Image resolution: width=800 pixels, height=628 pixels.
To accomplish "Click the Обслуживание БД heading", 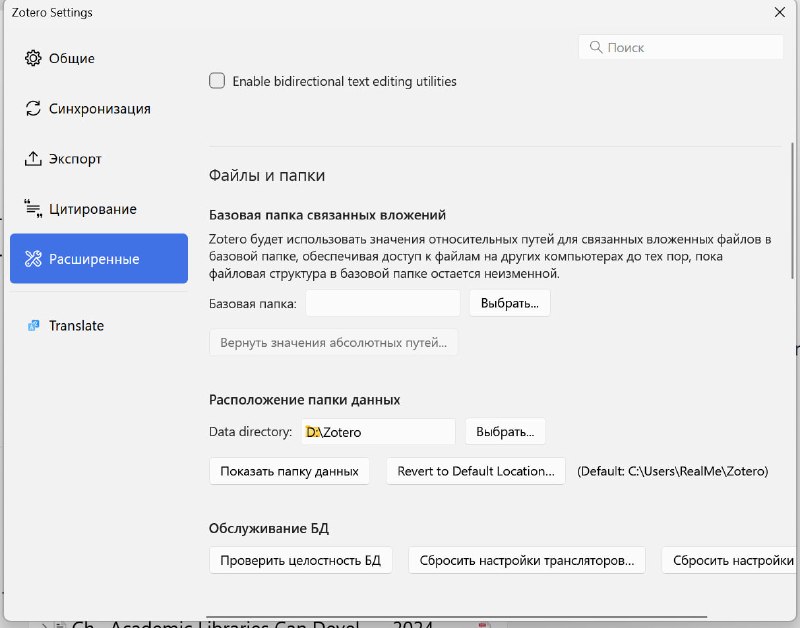I will point(269,528).
